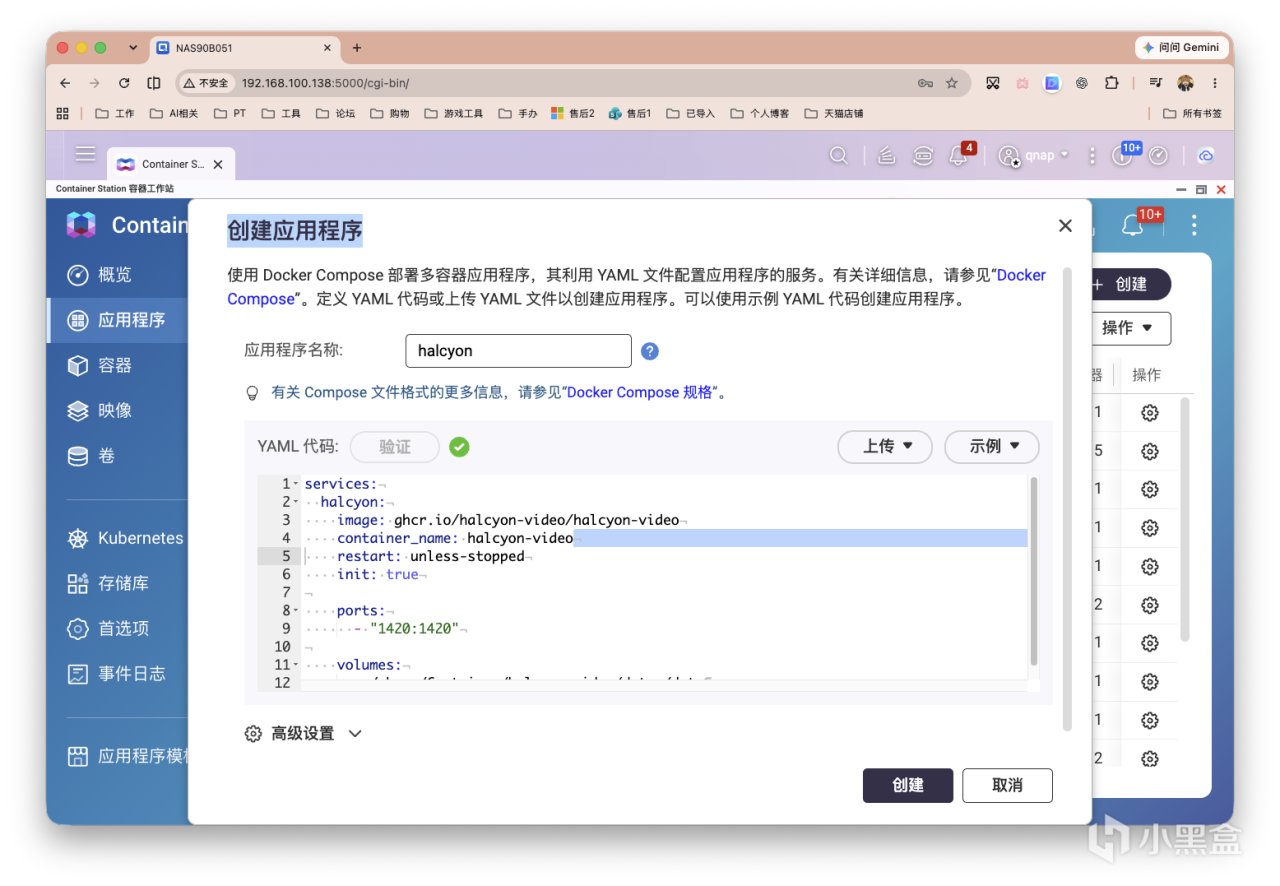1280x886 pixels.
Task: Open the background 操作 actions dropdown
Action: [1130, 328]
